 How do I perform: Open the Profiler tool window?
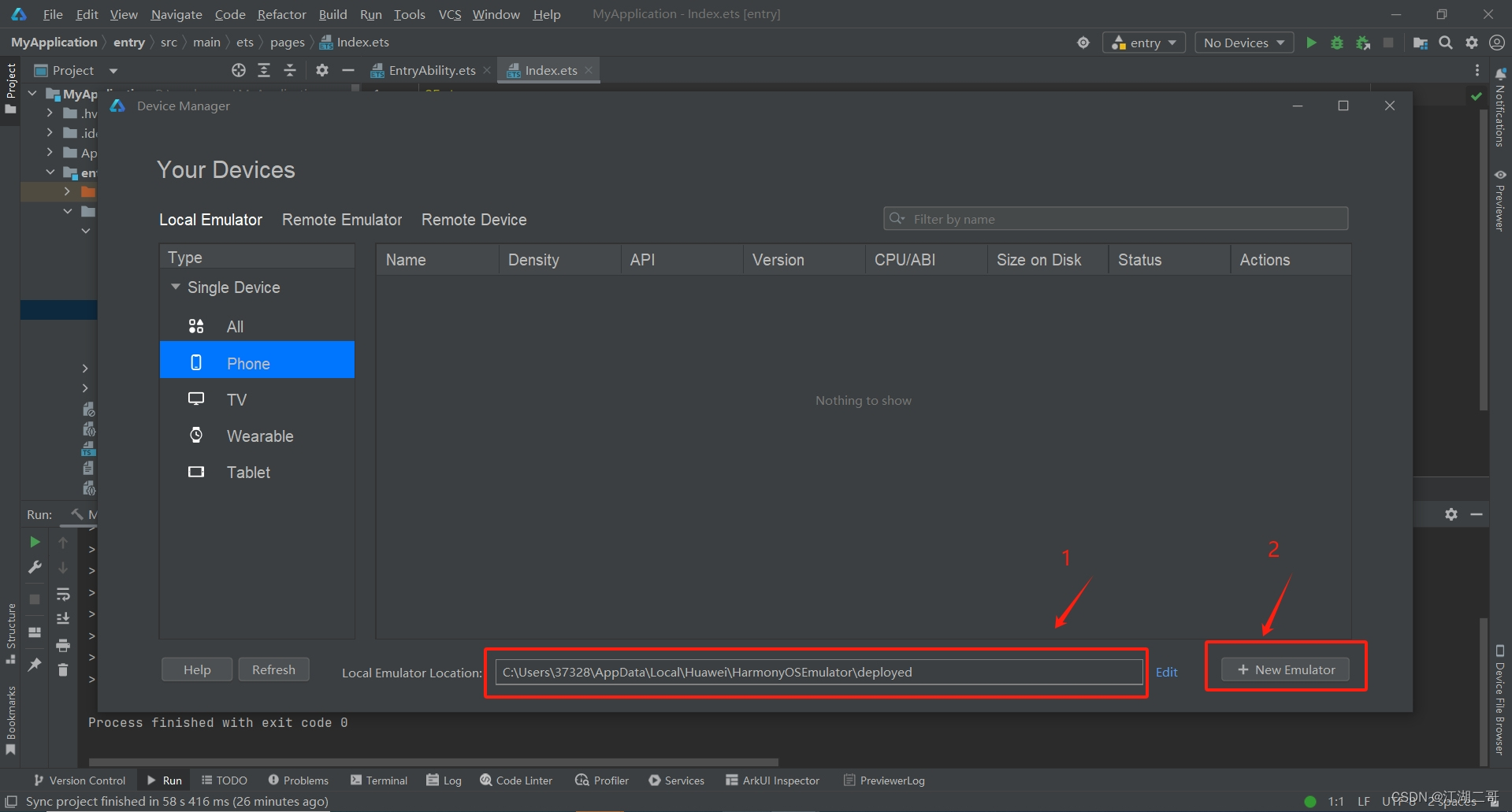tap(602, 780)
